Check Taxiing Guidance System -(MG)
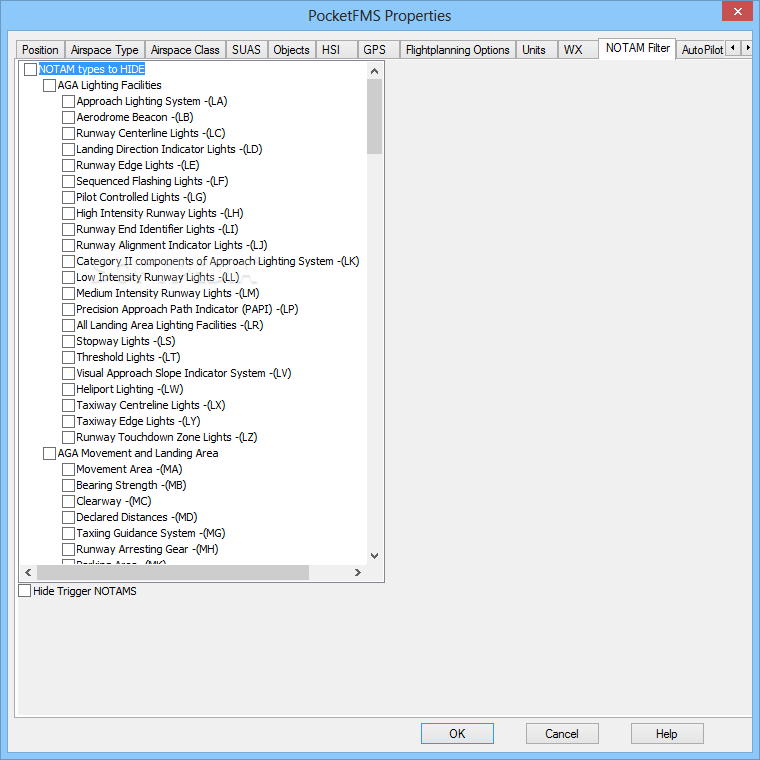Image resolution: width=760 pixels, height=760 pixels. (68, 533)
